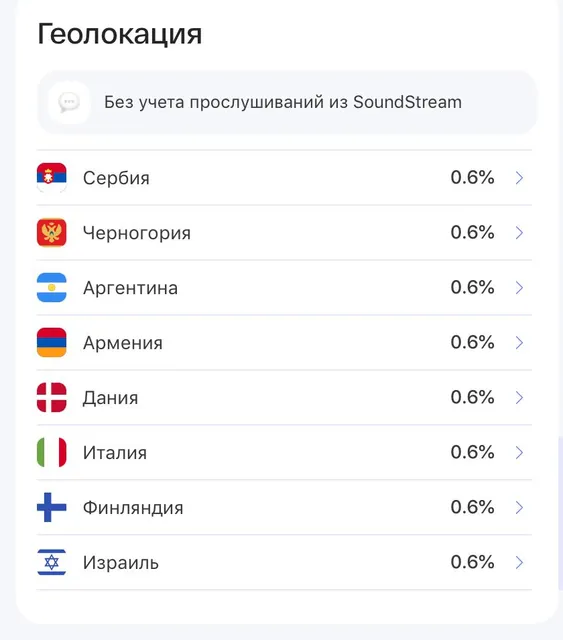
Task: Expand the Сербия row chevron
Action: coord(519,178)
